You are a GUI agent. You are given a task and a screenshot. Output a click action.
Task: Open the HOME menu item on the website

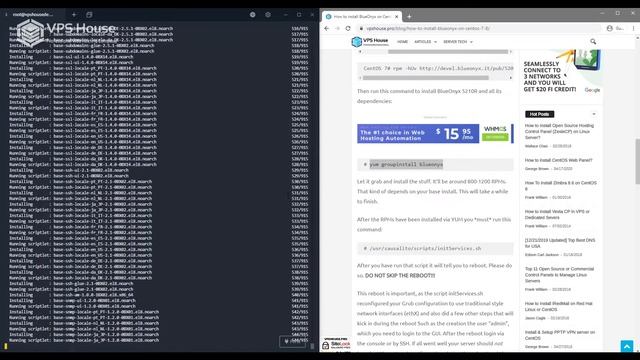[x=402, y=42]
